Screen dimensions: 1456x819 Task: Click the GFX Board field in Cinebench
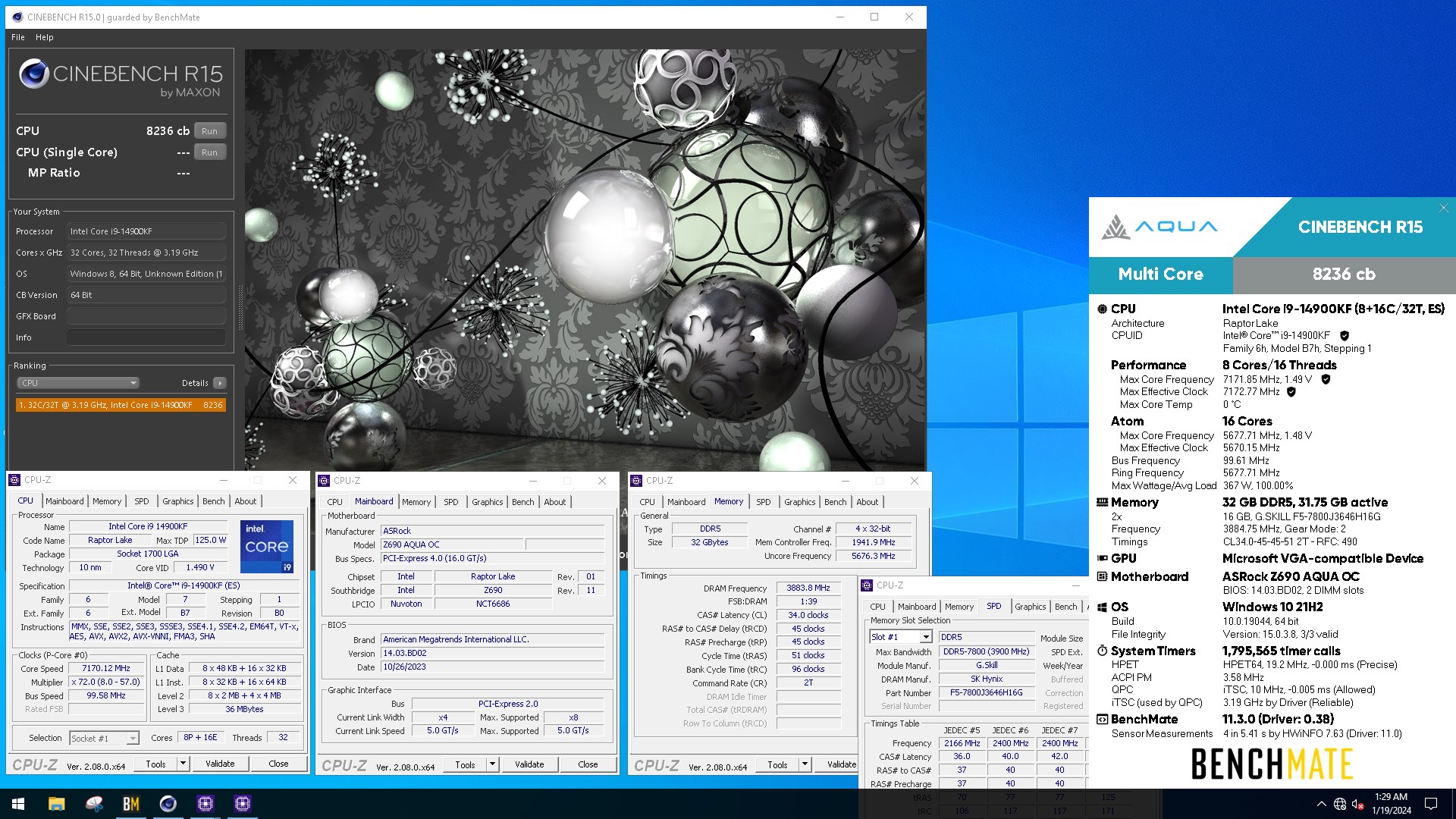point(146,316)
